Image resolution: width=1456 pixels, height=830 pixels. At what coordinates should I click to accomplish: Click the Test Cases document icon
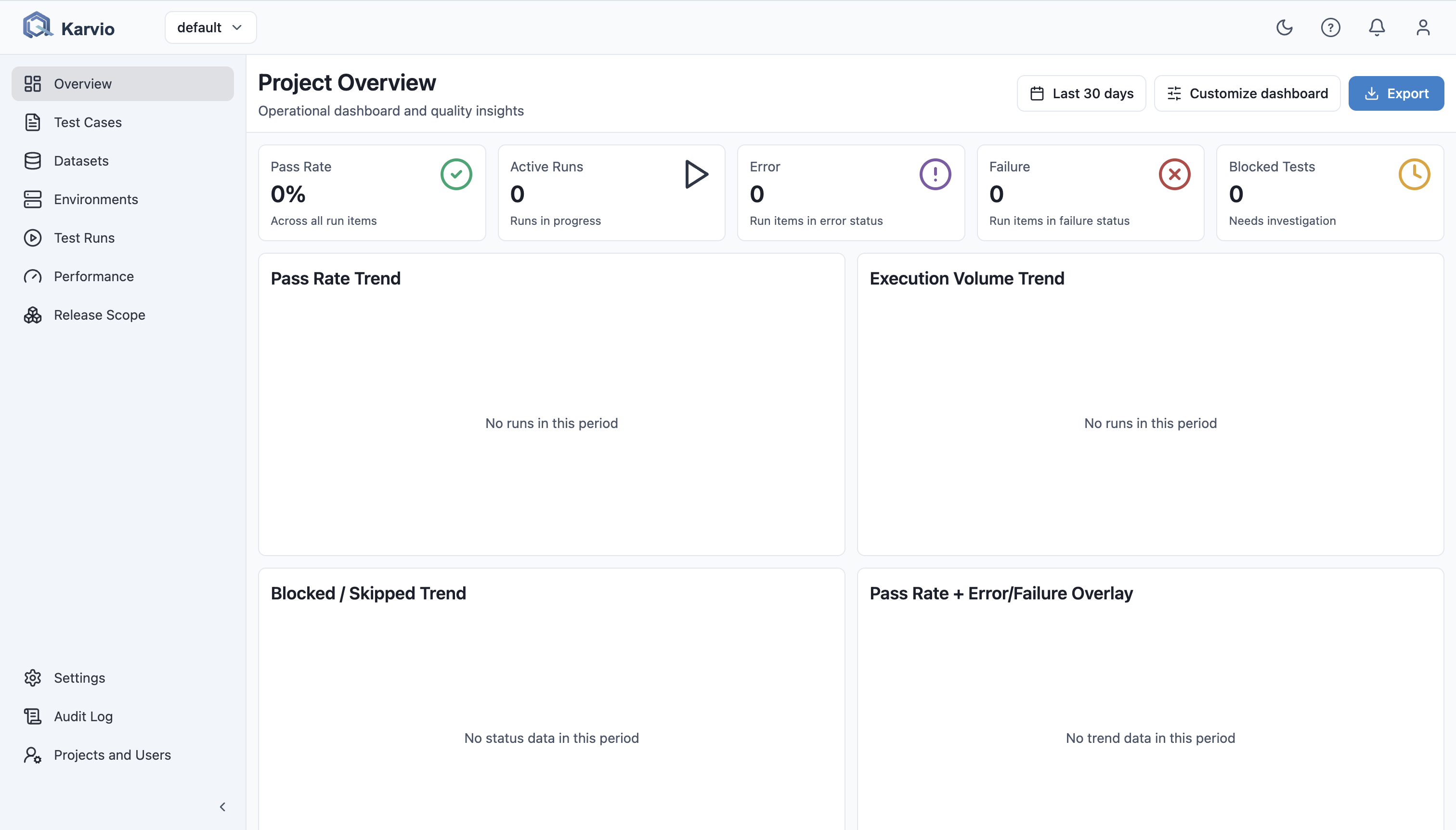(x=32, y=122)
